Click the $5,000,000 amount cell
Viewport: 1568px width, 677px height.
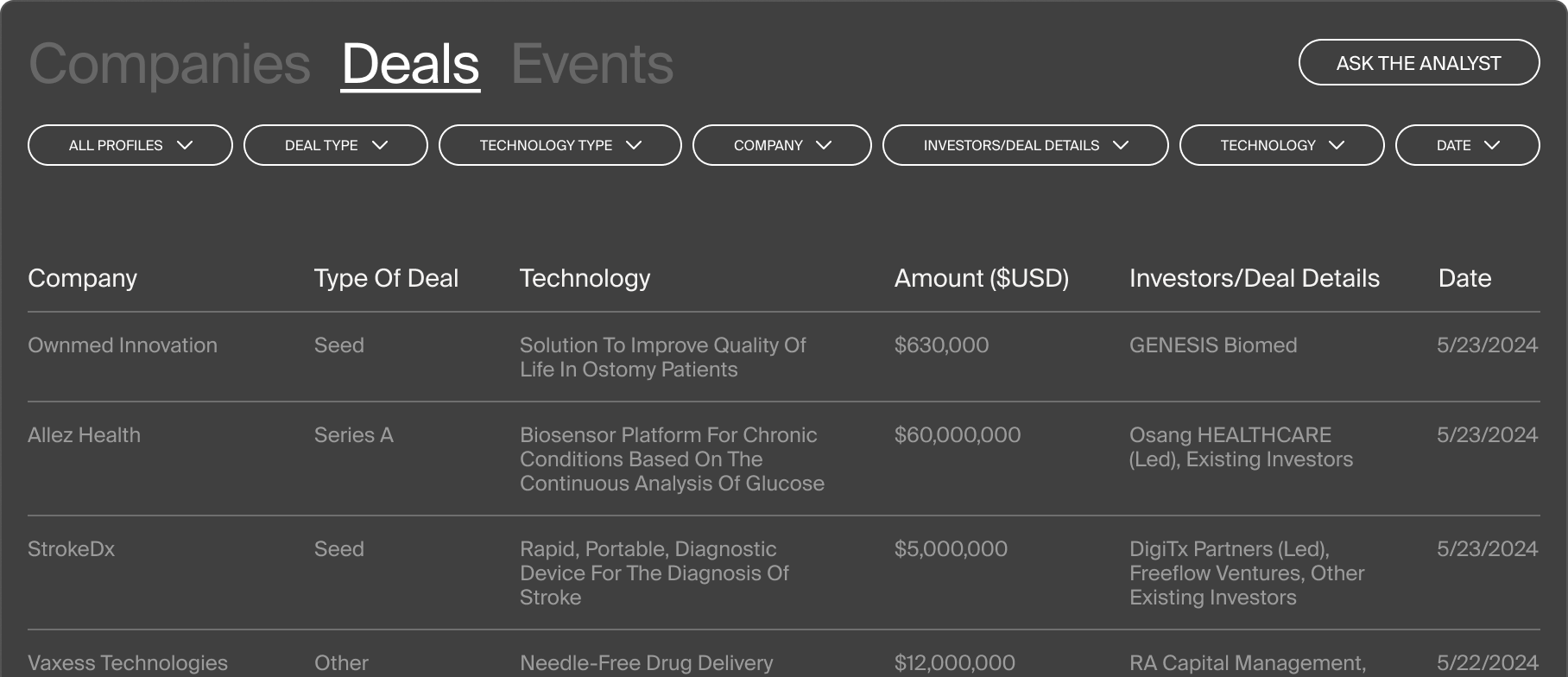[x=951, y=548]
